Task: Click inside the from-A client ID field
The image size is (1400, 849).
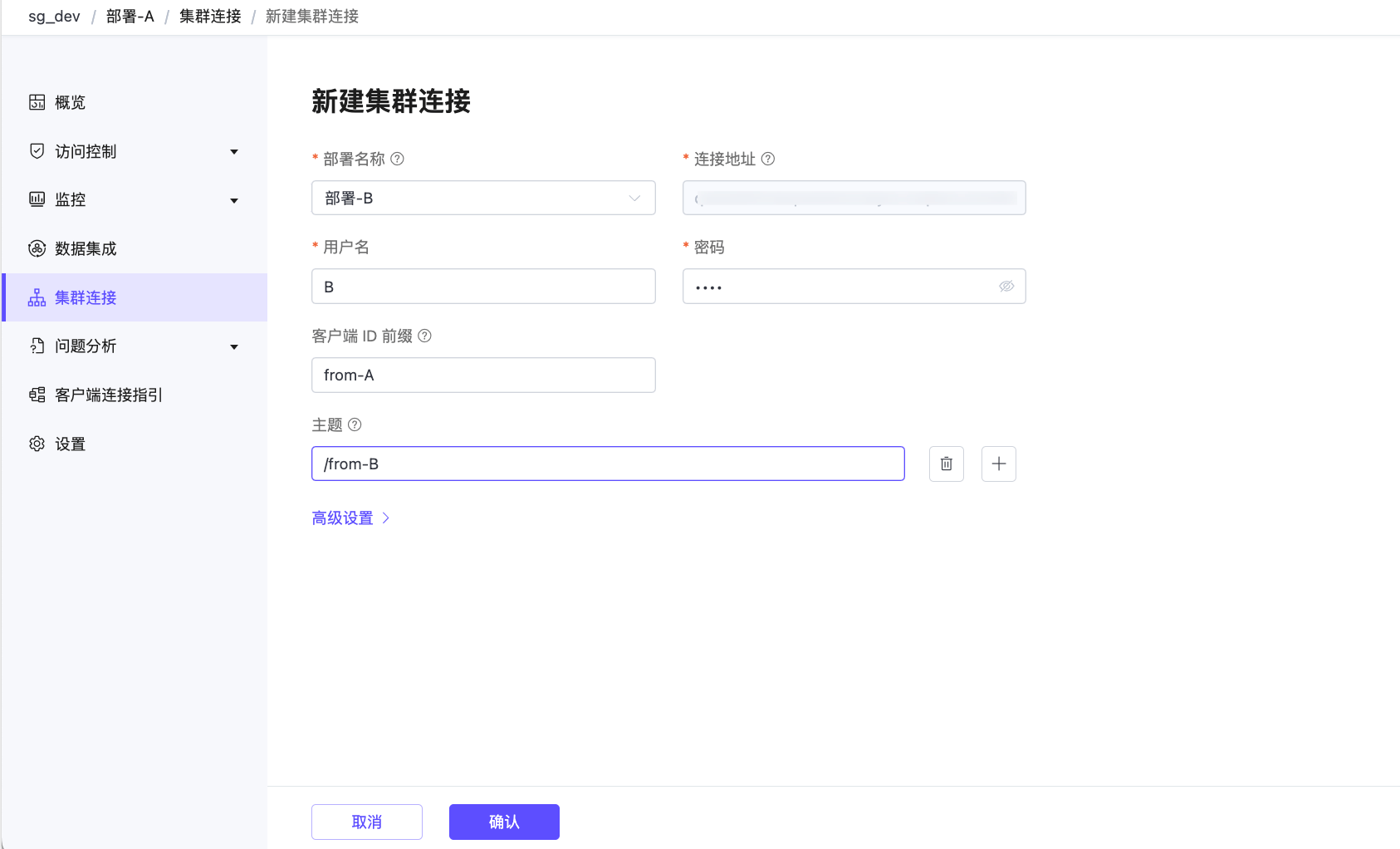Action: [483, 375]
